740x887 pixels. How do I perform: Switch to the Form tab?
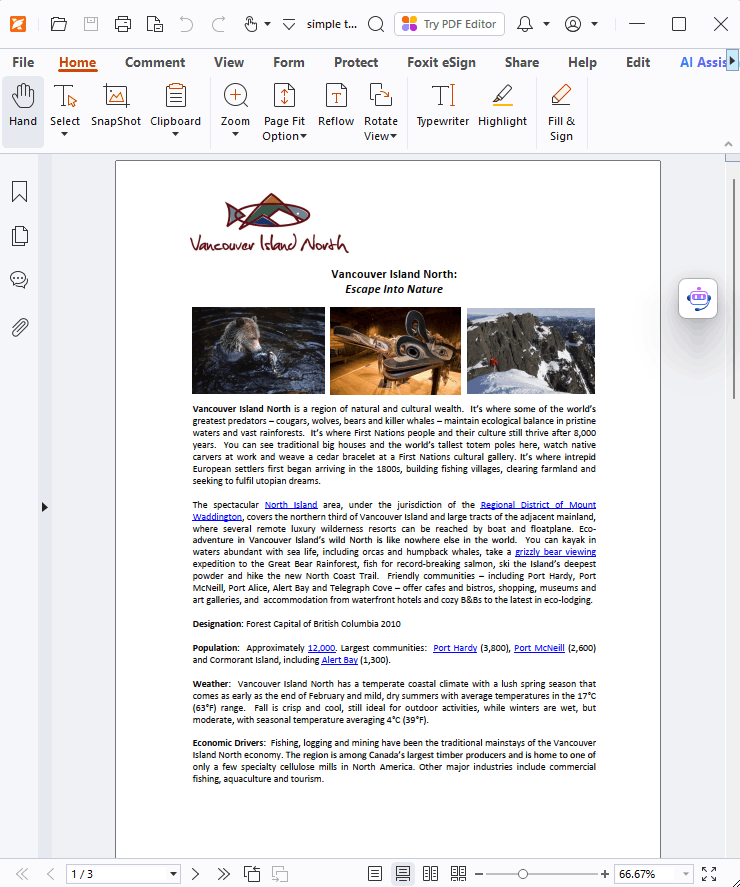click(x=289, y=62)
